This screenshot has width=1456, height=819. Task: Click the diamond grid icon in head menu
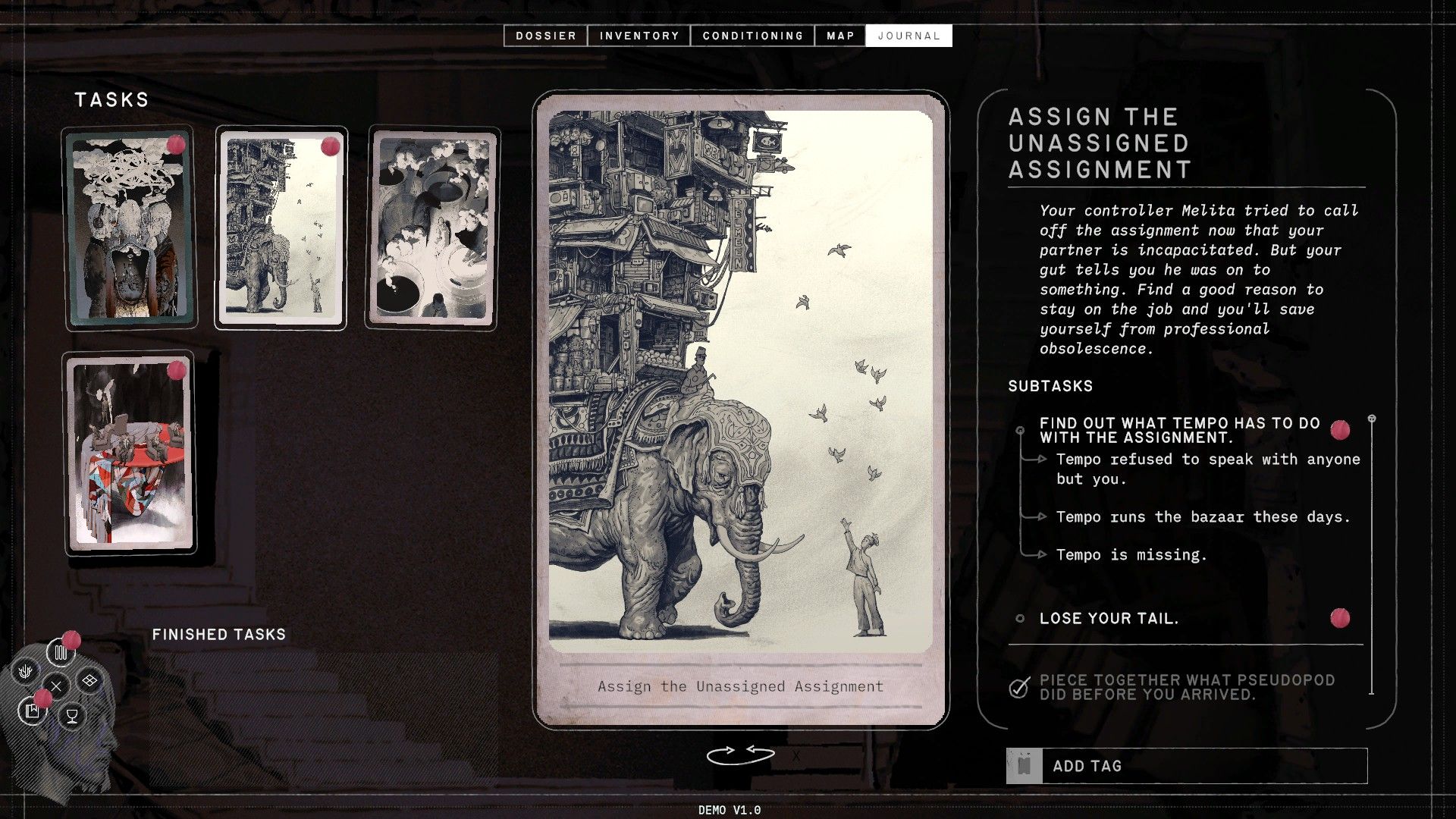pyautogui.click(x=89, y=680)
